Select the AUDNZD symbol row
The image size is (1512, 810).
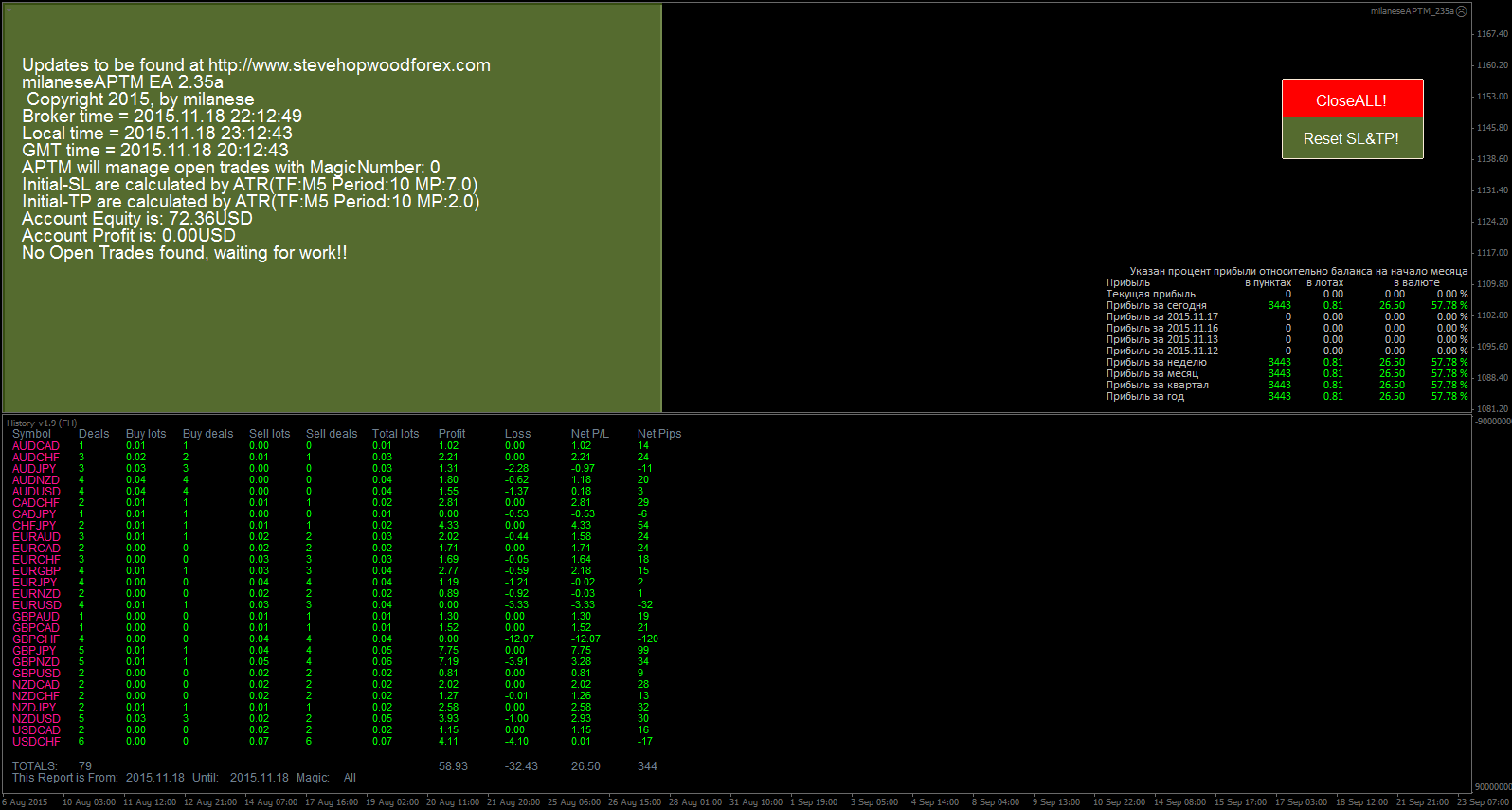tap(332, 479)
